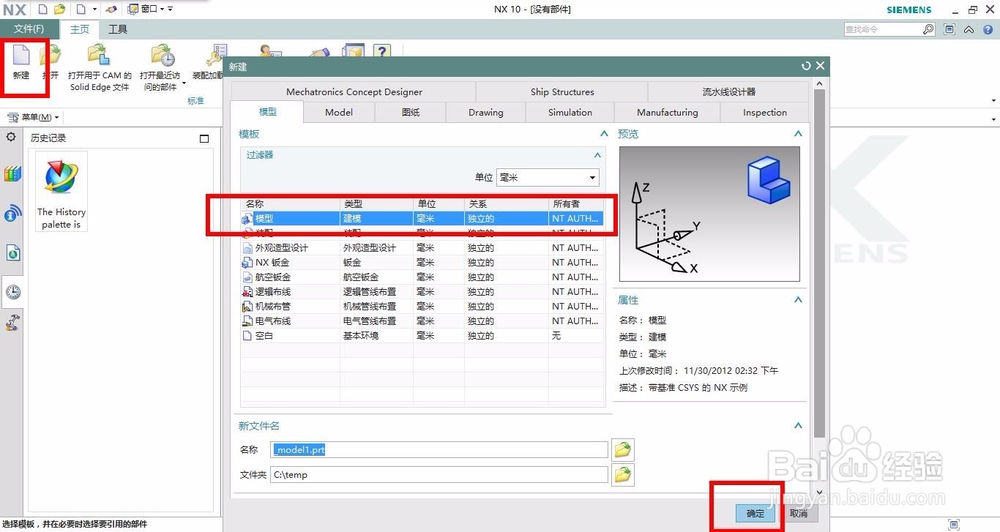This screenshot has width=1000, height=532.
Task: Open the 窗口 window switcher
Action: tap(145, 9)
